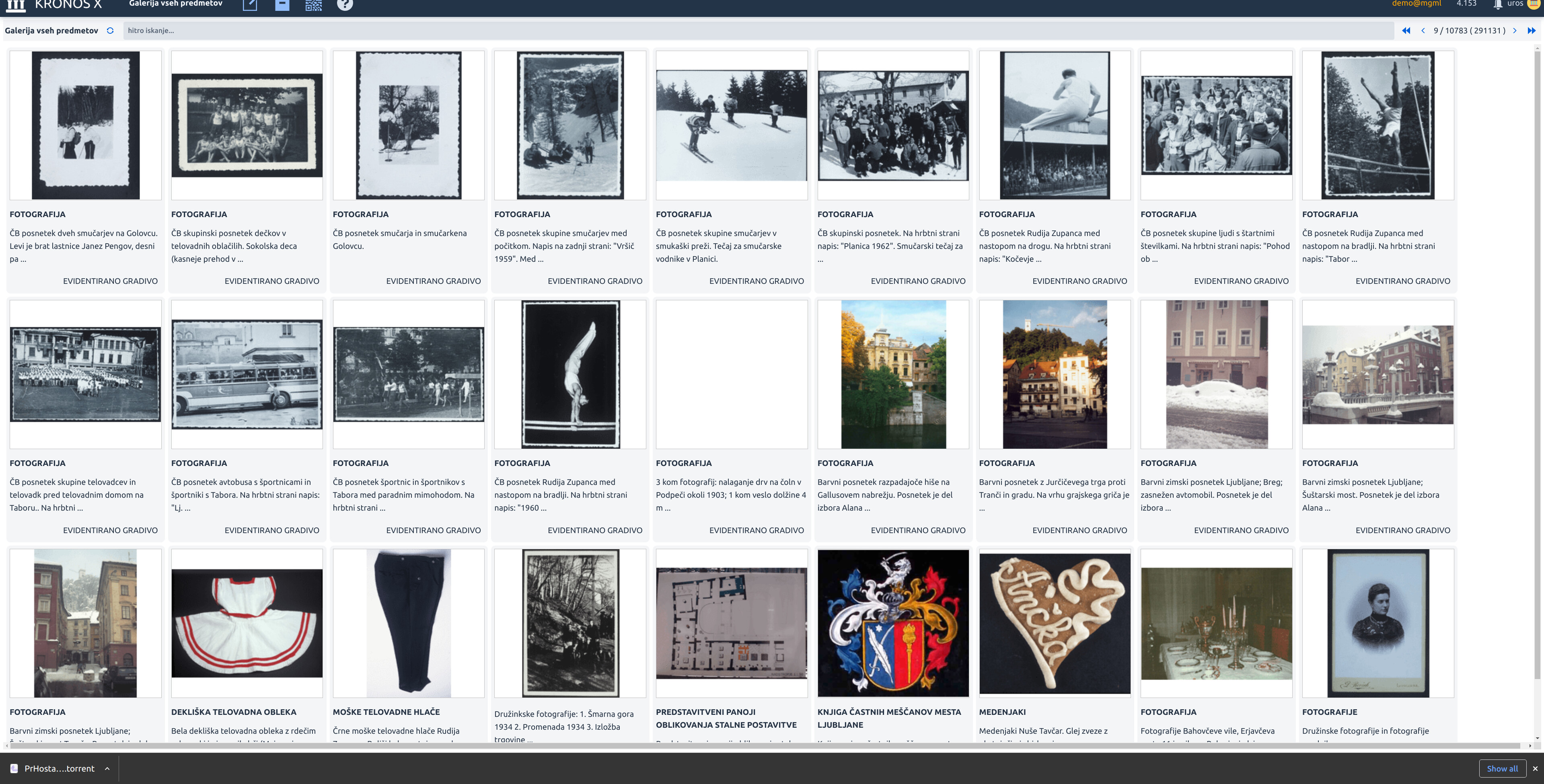Click the notifications bell icon
Image resolution: width=1544 pixels, height=784 pixels.
point(1498,4)
